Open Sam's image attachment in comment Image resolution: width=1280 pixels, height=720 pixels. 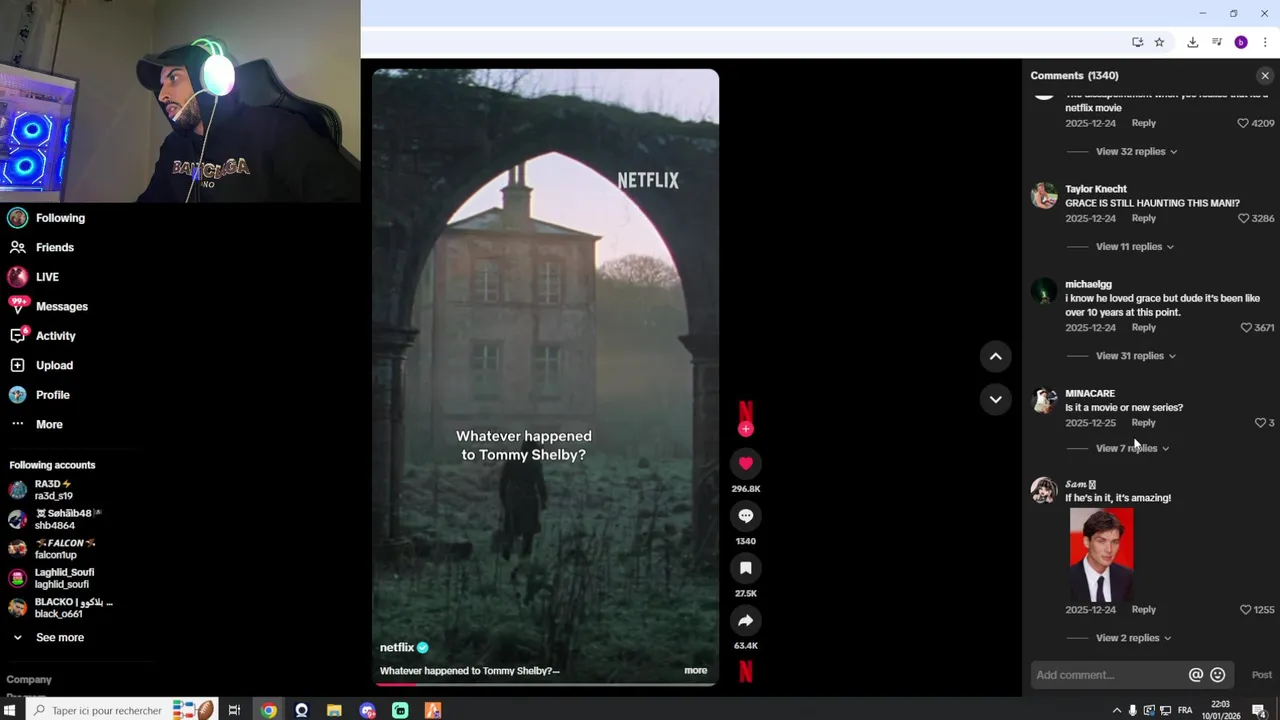[x=1101, y=555]
